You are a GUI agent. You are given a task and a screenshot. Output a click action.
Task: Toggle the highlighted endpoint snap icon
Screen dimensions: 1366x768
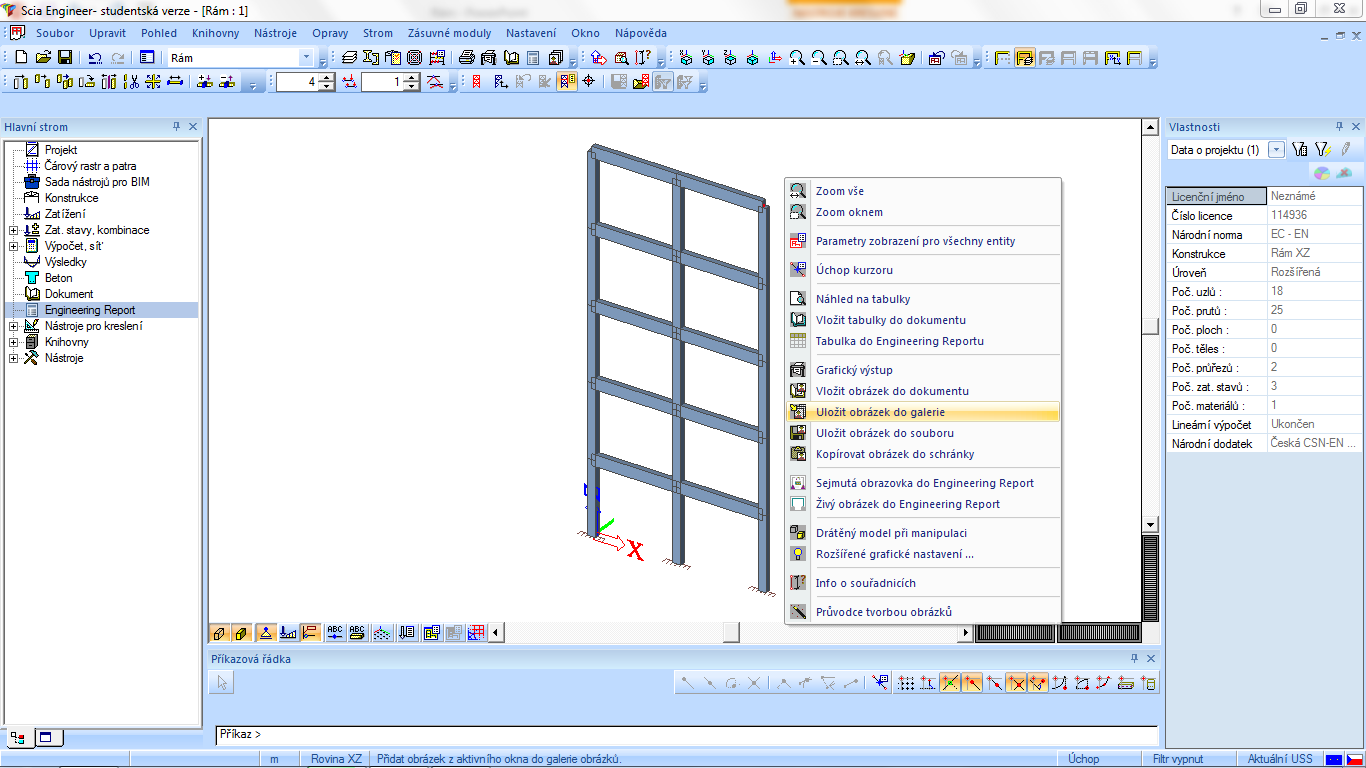point(972,683)
